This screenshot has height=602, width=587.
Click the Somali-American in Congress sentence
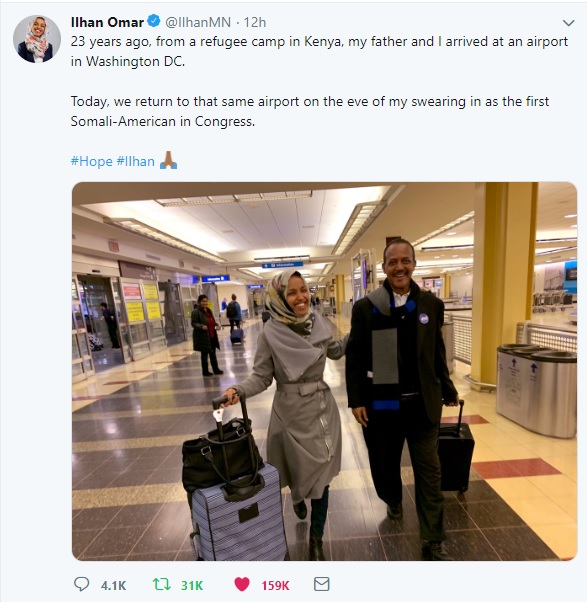click(162, 122)
